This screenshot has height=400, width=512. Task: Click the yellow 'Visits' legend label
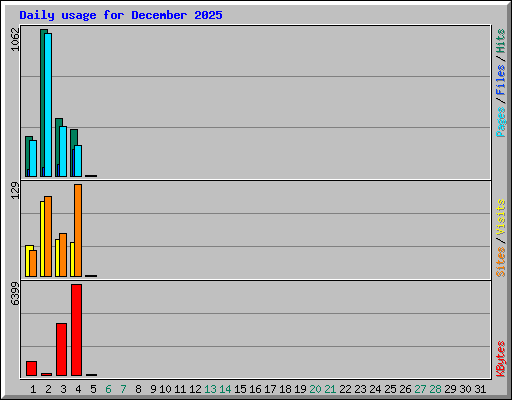(x=501, y=217)
